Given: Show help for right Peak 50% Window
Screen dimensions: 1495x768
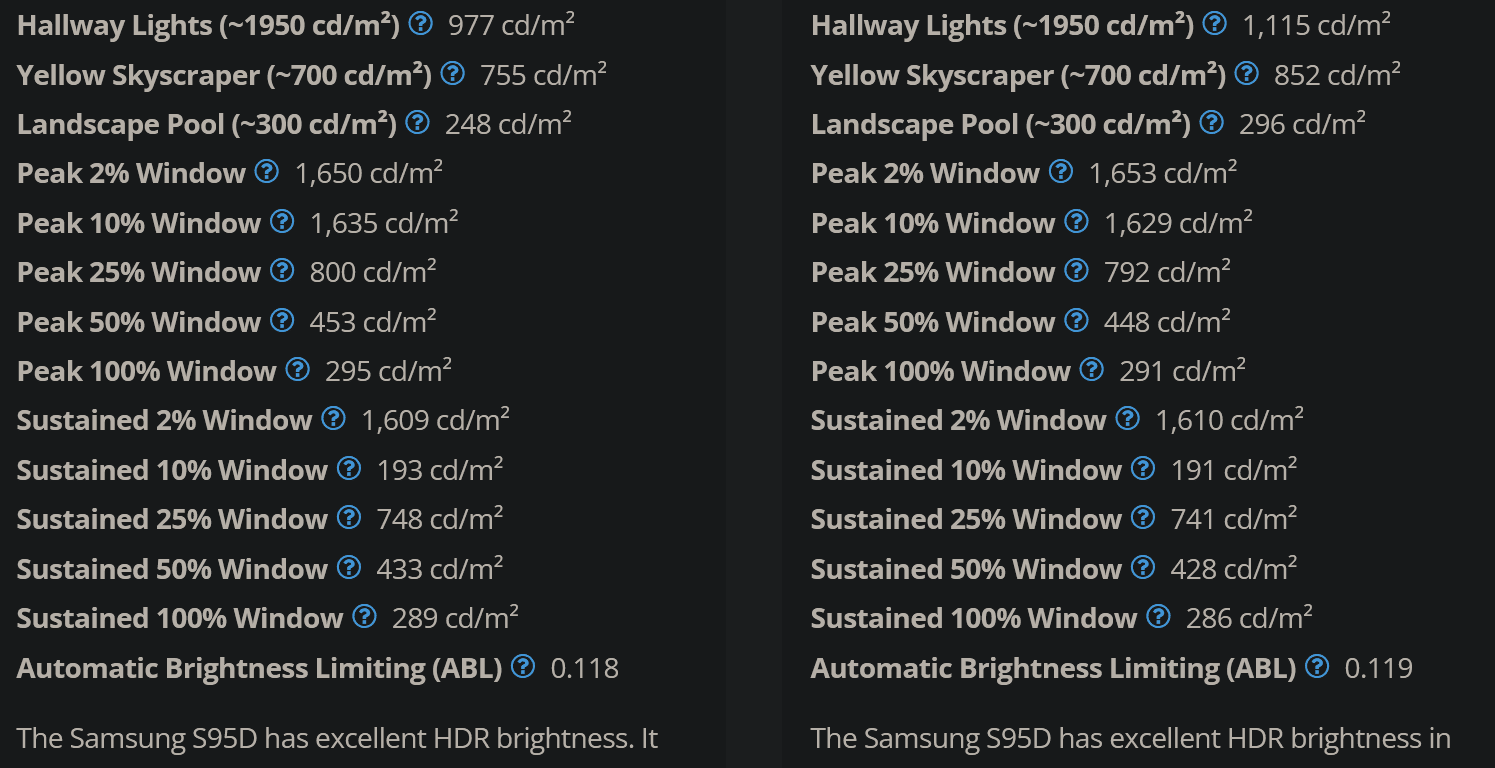Looking at the screenshot, I should click(1077, 320).
